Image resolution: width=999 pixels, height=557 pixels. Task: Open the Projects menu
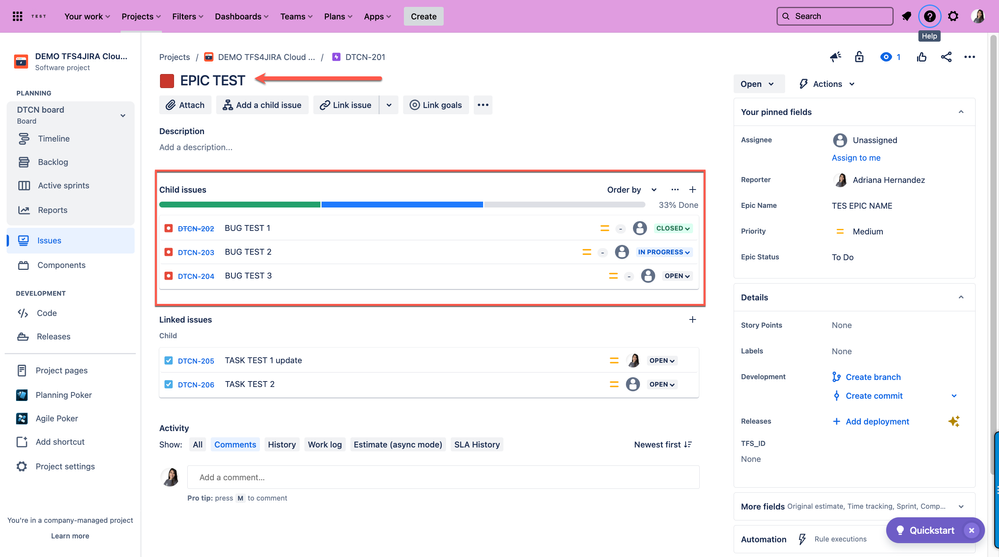[x=141, y=16]
